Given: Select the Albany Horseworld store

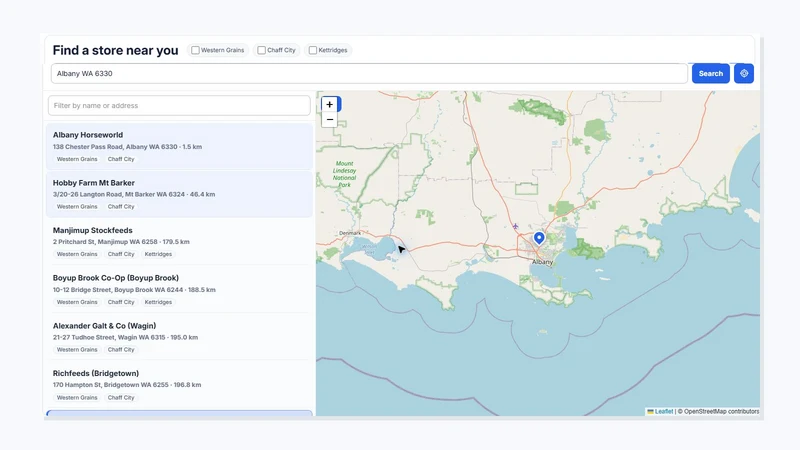Looking at the screenshot, I should coord(179,146).
